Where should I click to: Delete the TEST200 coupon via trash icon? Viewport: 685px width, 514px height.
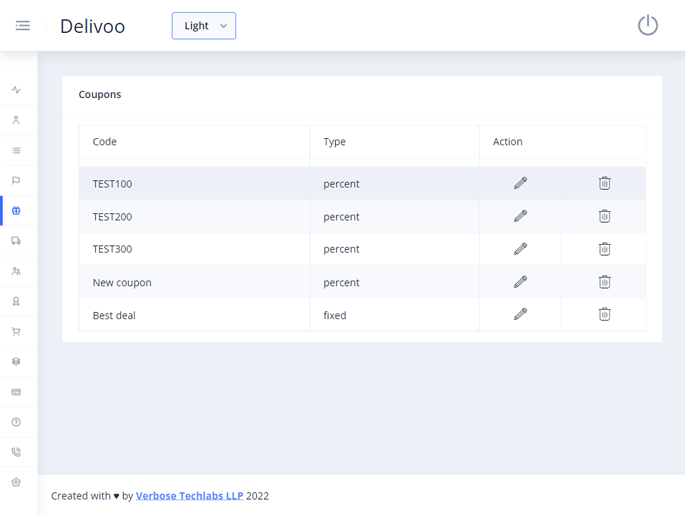pyautogui.click(x=604, y=216)
